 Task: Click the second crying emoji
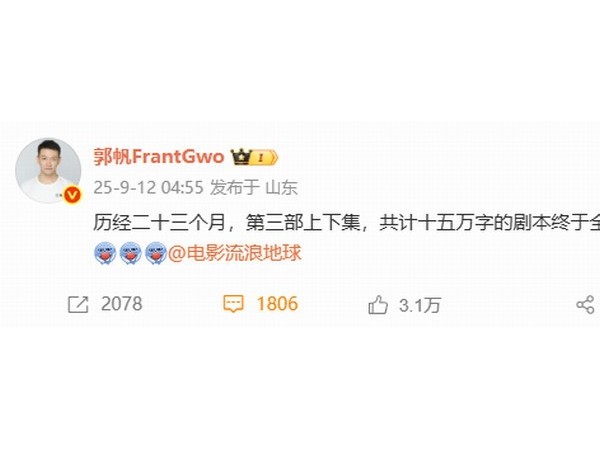tap(130, 253)
